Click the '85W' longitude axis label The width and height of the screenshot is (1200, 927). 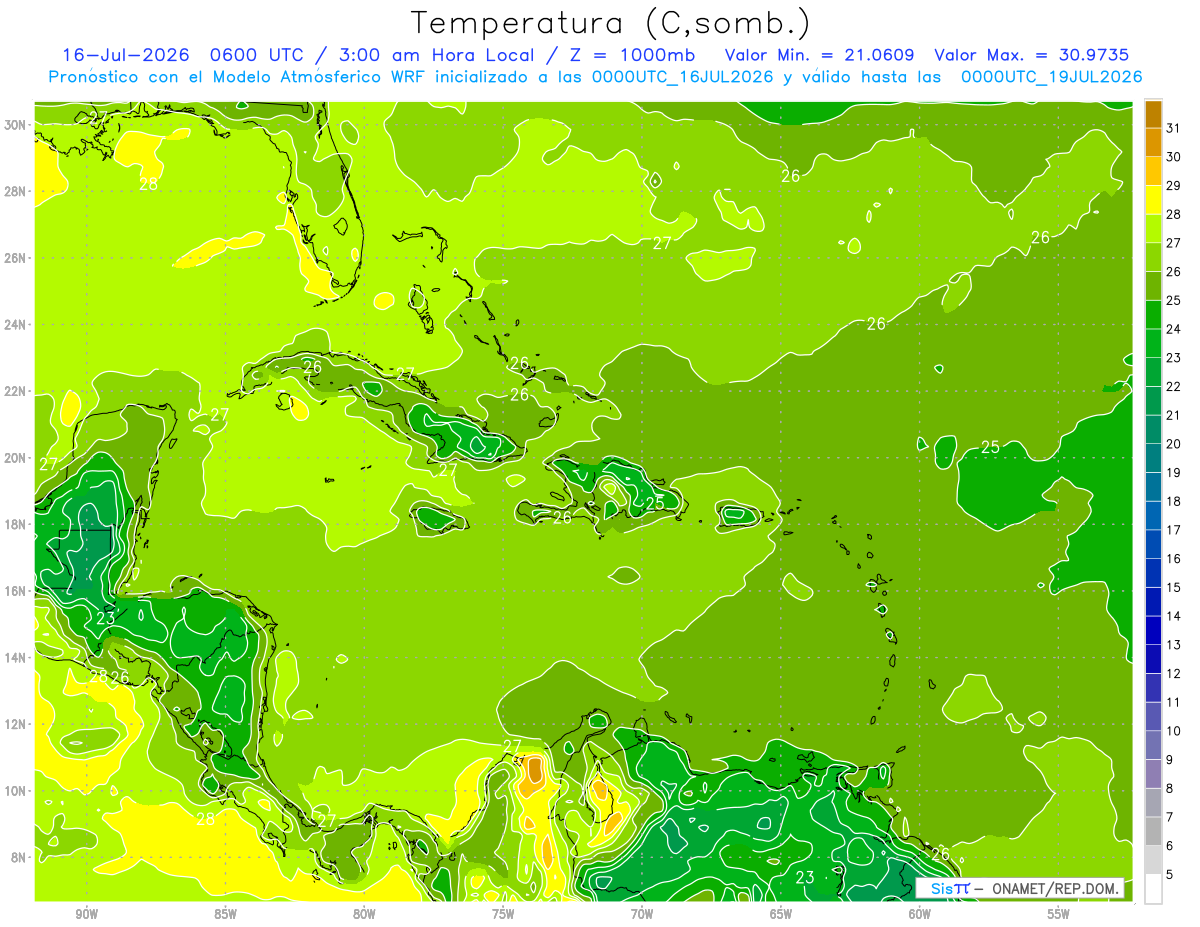click(x=225, y=914)
